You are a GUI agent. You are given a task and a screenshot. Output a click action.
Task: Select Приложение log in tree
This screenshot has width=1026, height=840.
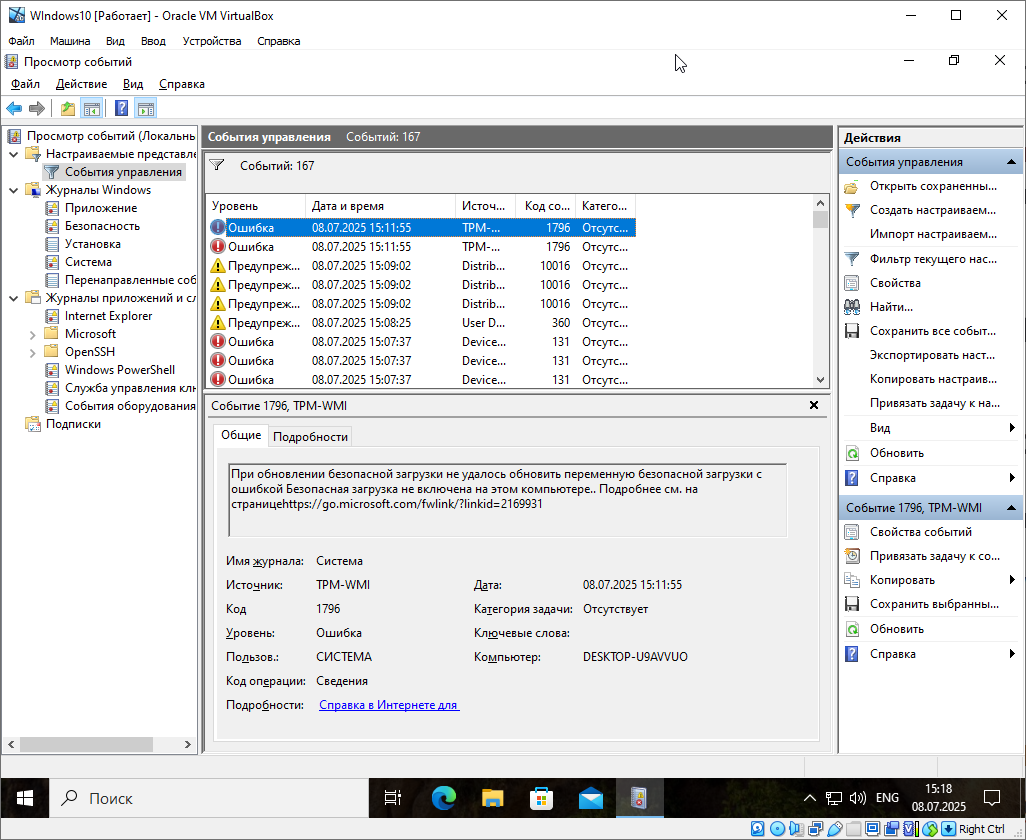[x=101, y=208]
